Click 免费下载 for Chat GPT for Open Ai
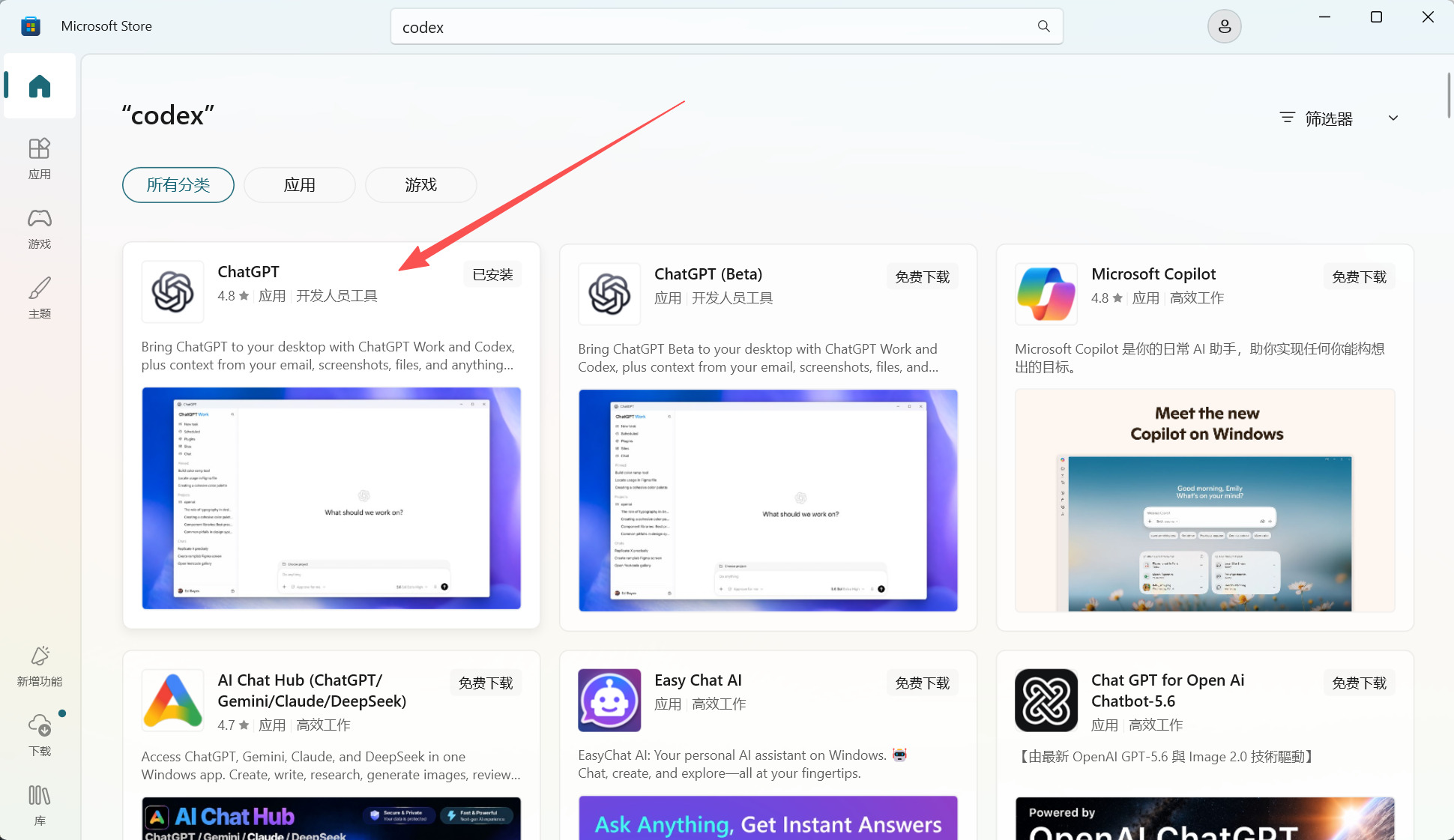 click(x=1359, y=683)
